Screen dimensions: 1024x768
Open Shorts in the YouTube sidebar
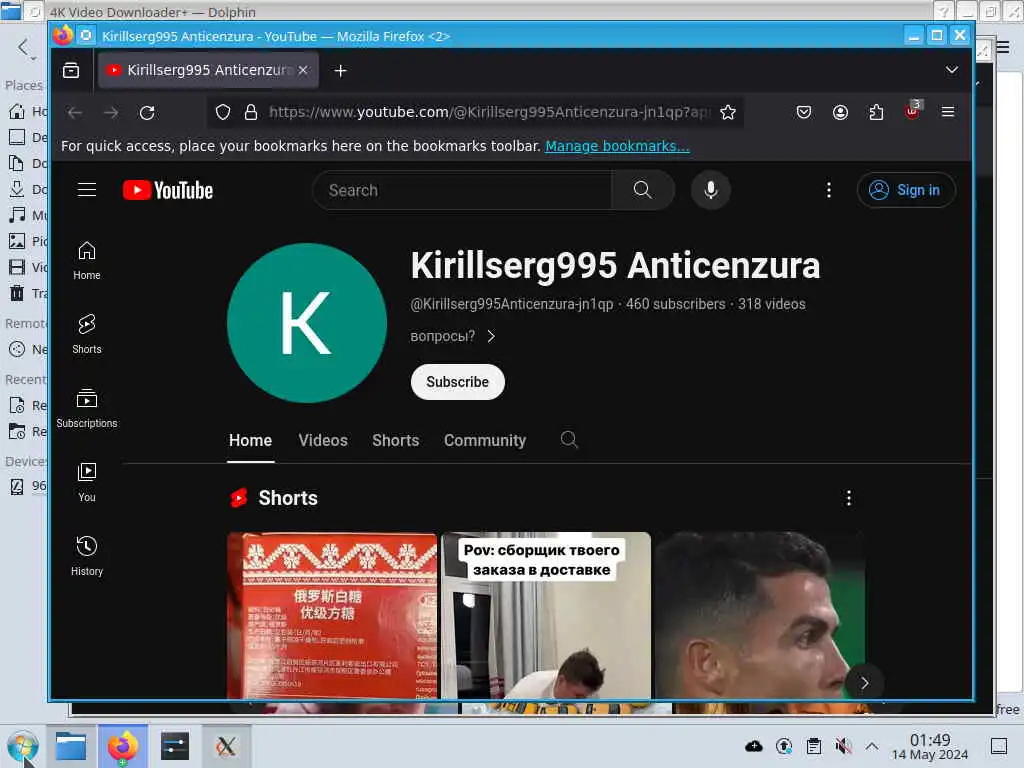pos(87,335)
